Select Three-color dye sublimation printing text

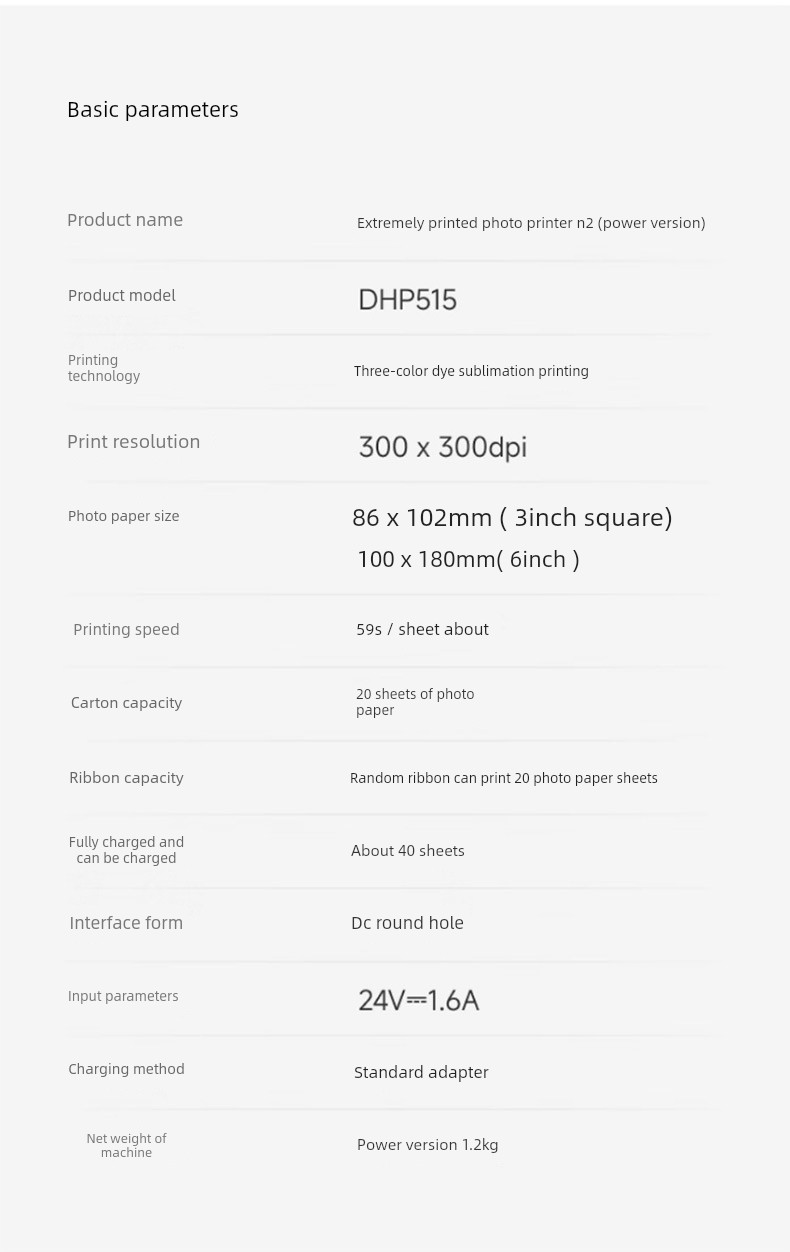click(471, 371)
